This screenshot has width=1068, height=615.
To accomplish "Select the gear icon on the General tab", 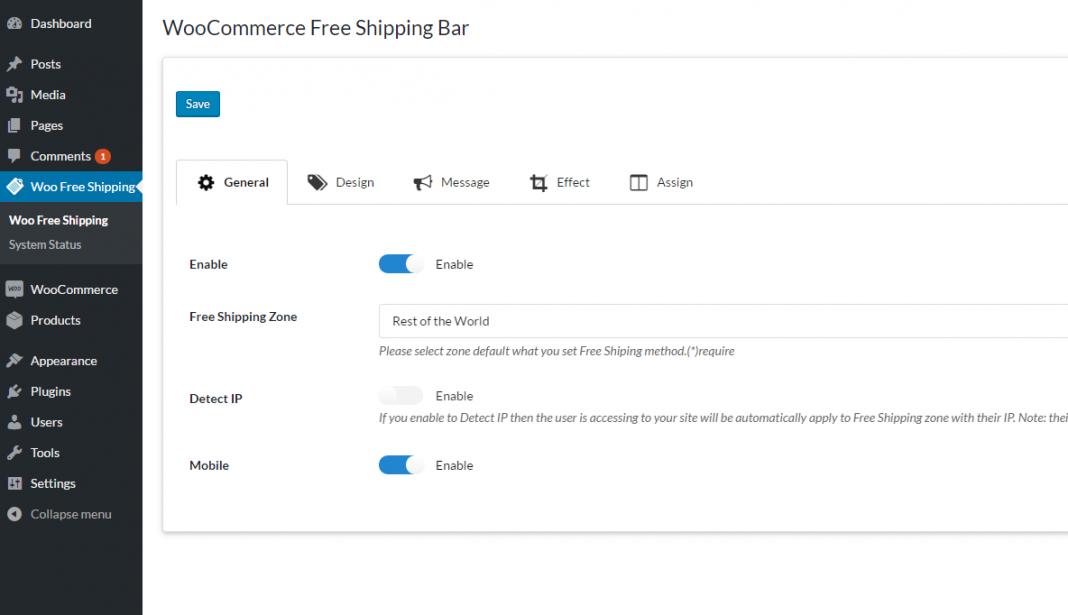I will click(204, 182).
